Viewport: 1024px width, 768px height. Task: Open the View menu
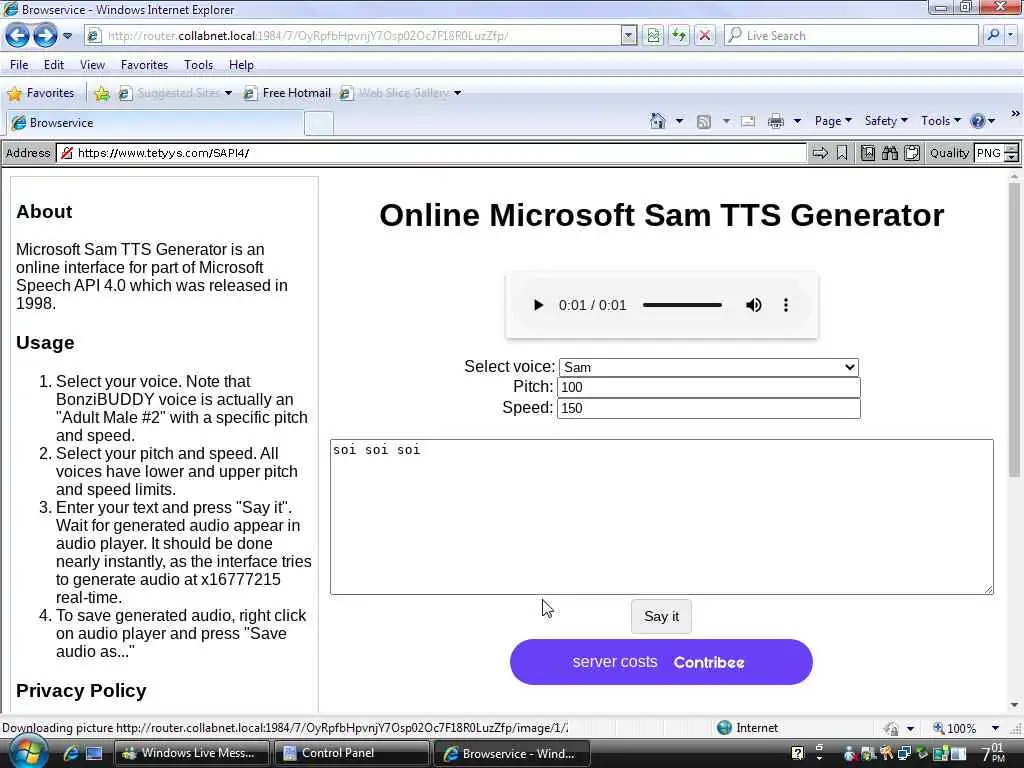coord(92,65)
